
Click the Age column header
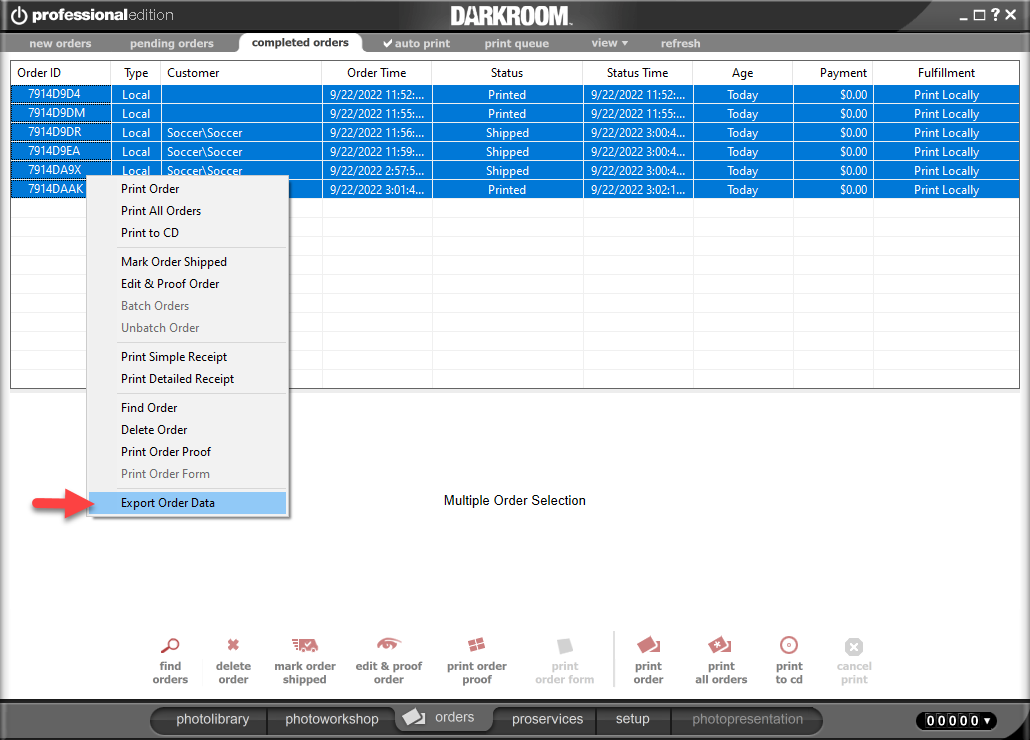[x=742, y=73]
